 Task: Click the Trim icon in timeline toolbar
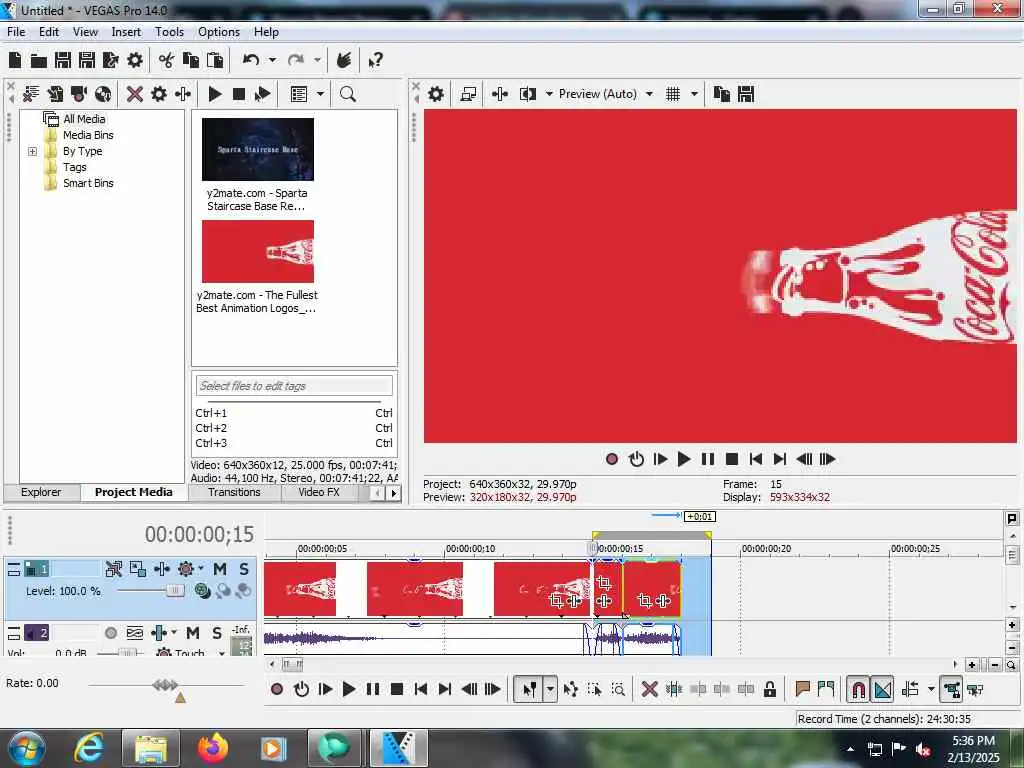tap(673, 689)
